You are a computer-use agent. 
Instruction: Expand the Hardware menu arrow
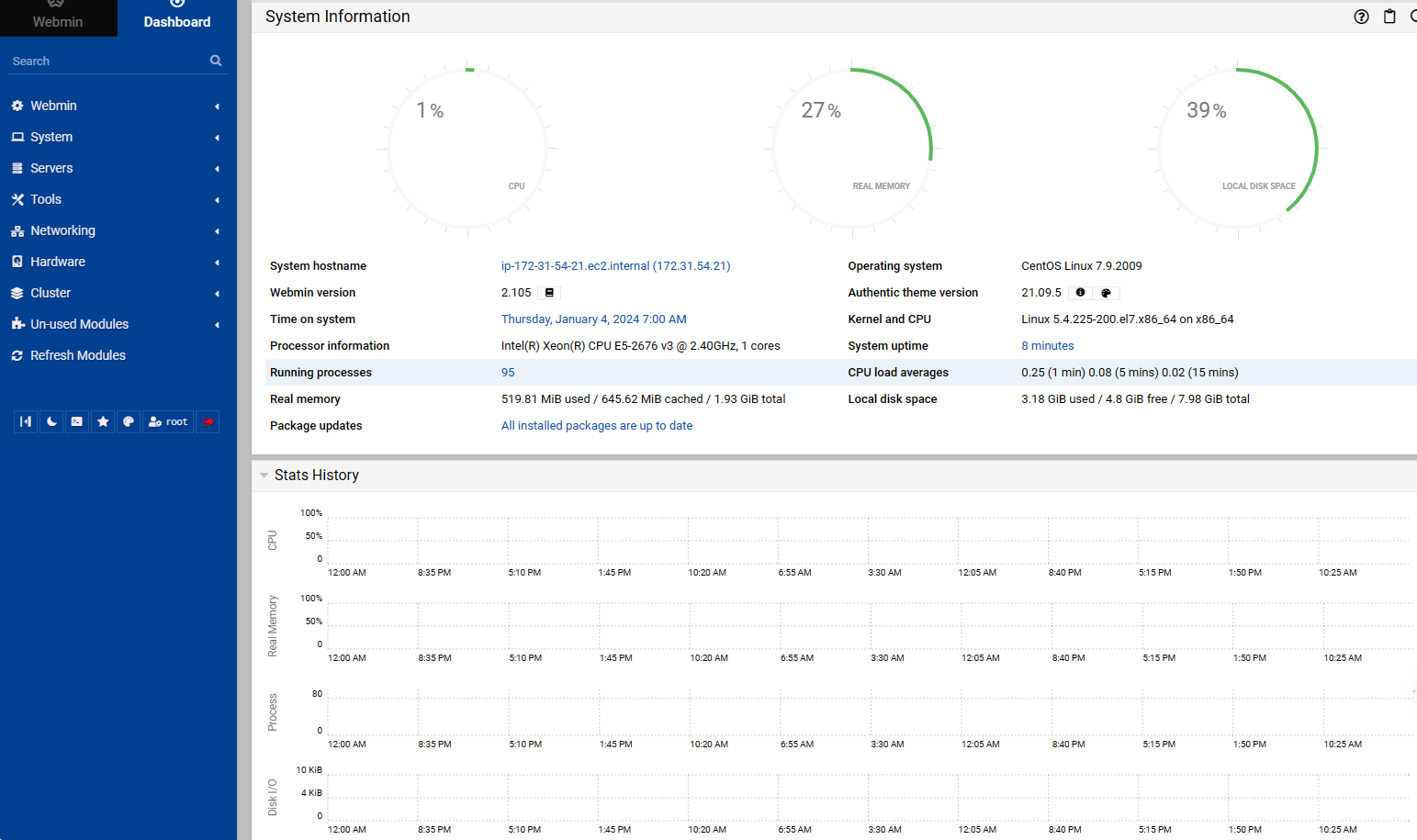(x=217, y=263)
